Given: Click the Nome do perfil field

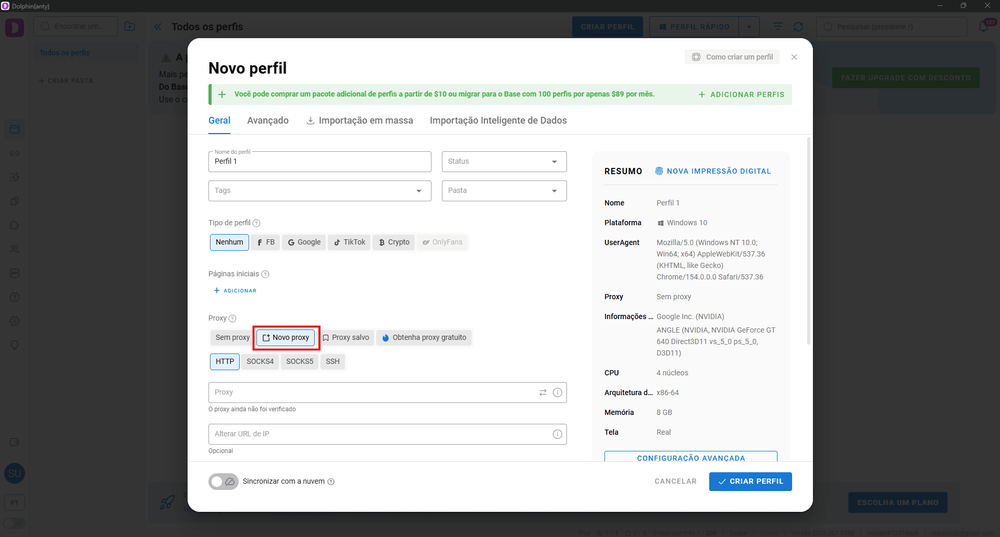Looking at the screenshot, I should (320, 161).
